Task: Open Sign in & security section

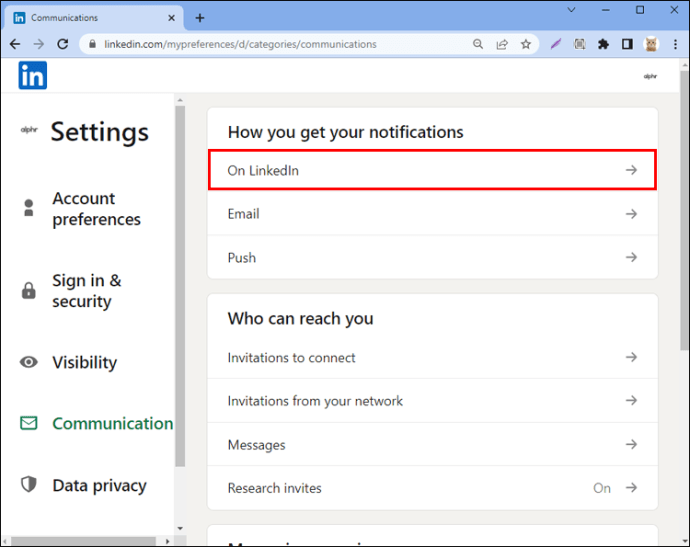Action: (86, 291)
